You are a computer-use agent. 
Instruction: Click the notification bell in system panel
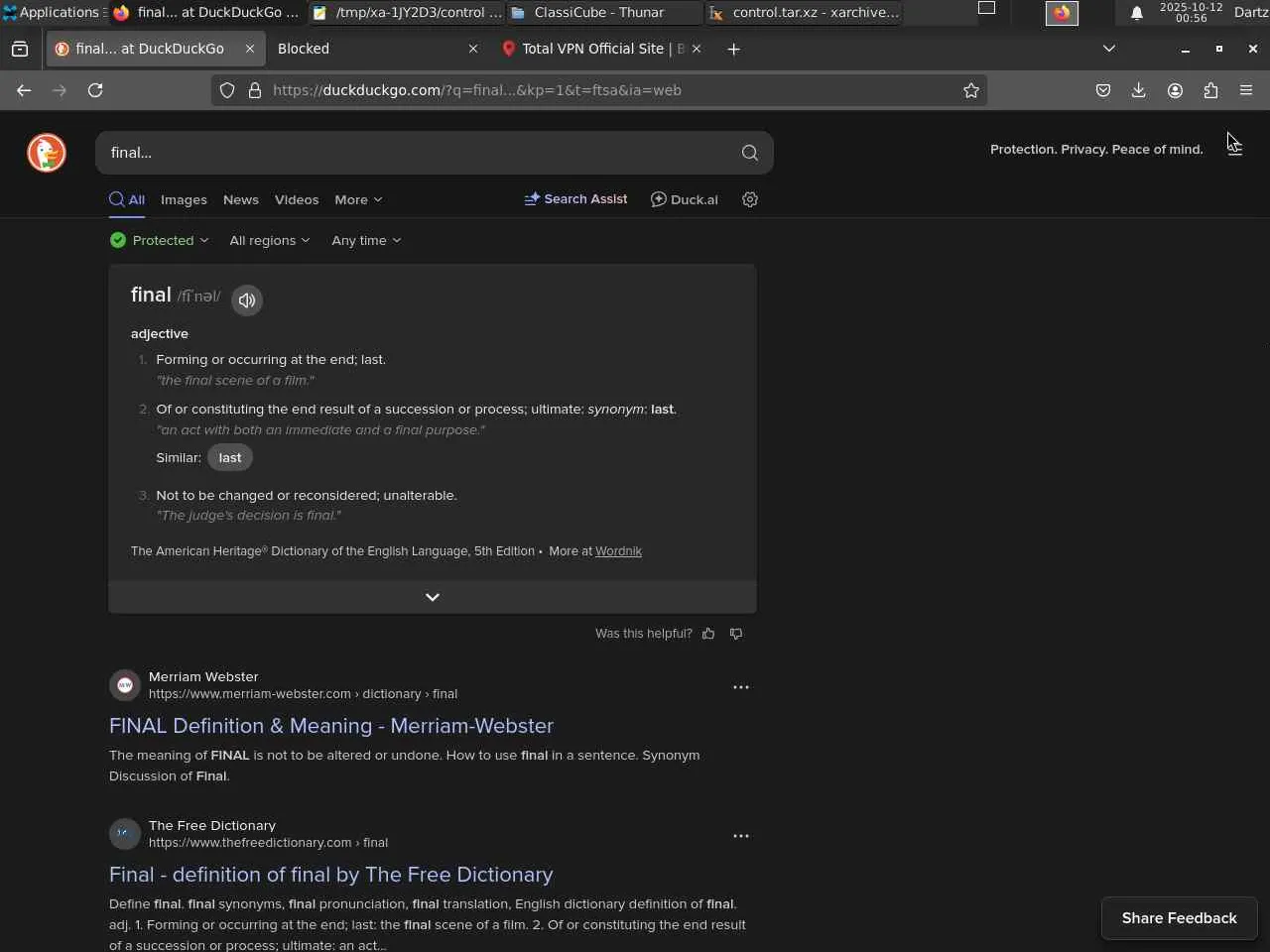(x=1137, y=13)
